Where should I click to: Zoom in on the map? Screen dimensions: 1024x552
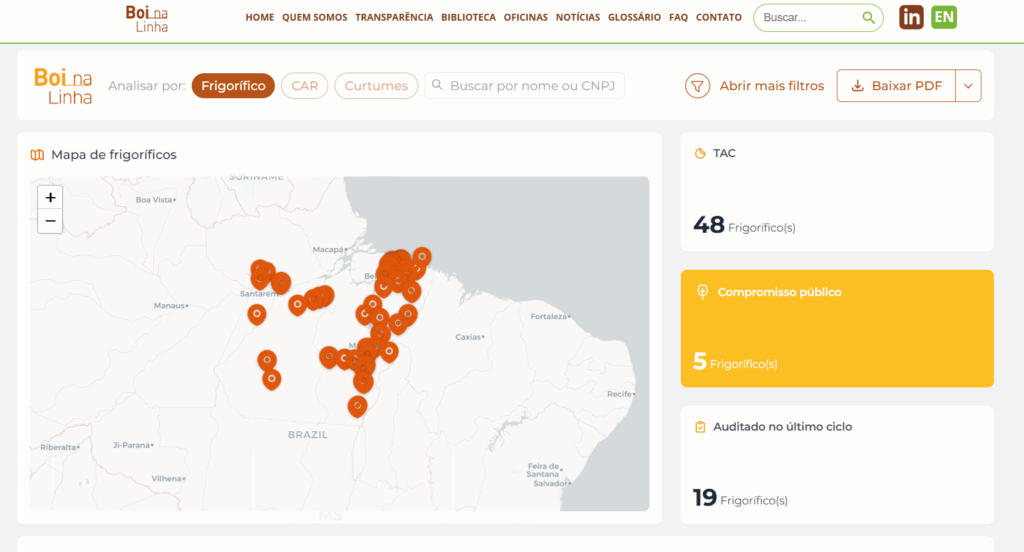(x=50, y=197)
